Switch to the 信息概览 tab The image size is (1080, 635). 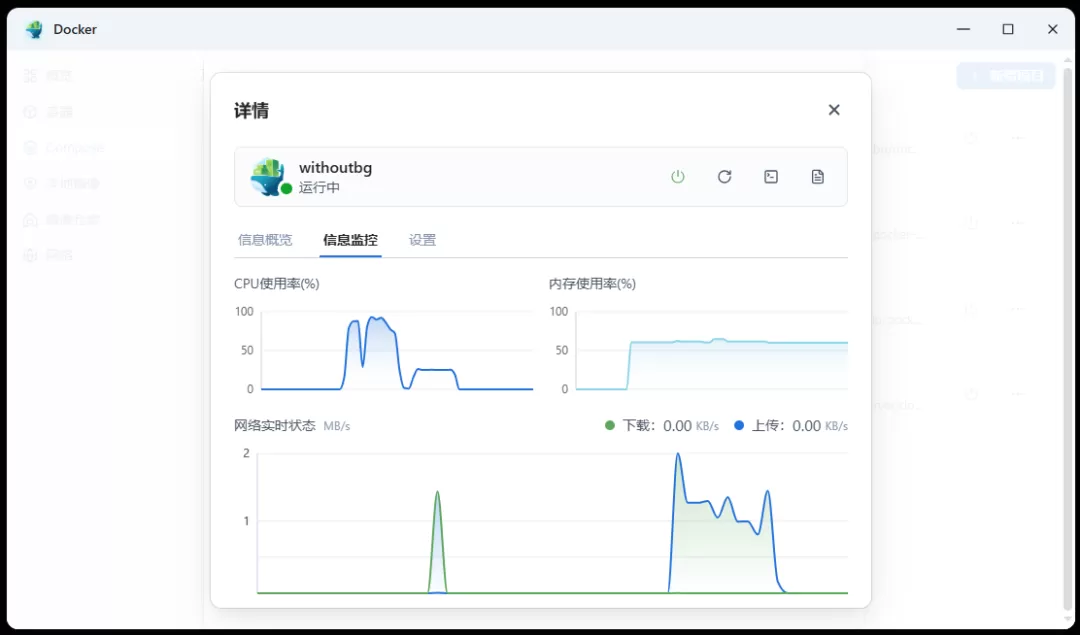coord(265,240)
